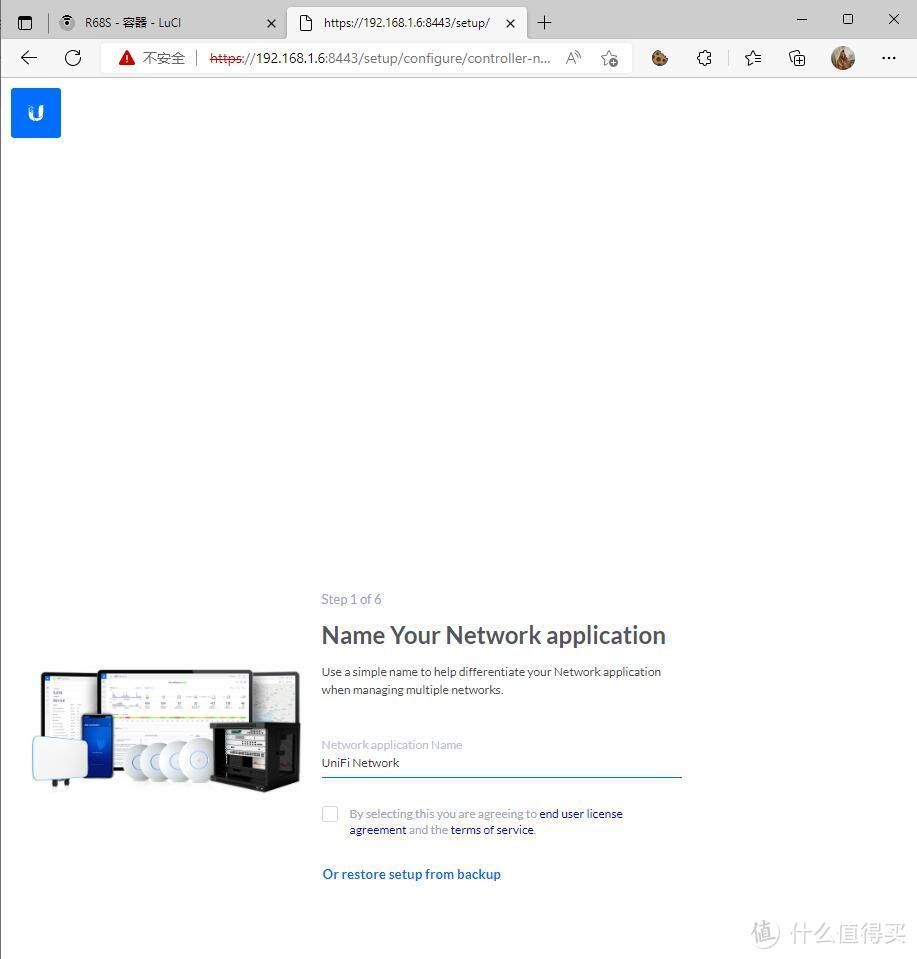Open the favorites list

pos(752,58)
